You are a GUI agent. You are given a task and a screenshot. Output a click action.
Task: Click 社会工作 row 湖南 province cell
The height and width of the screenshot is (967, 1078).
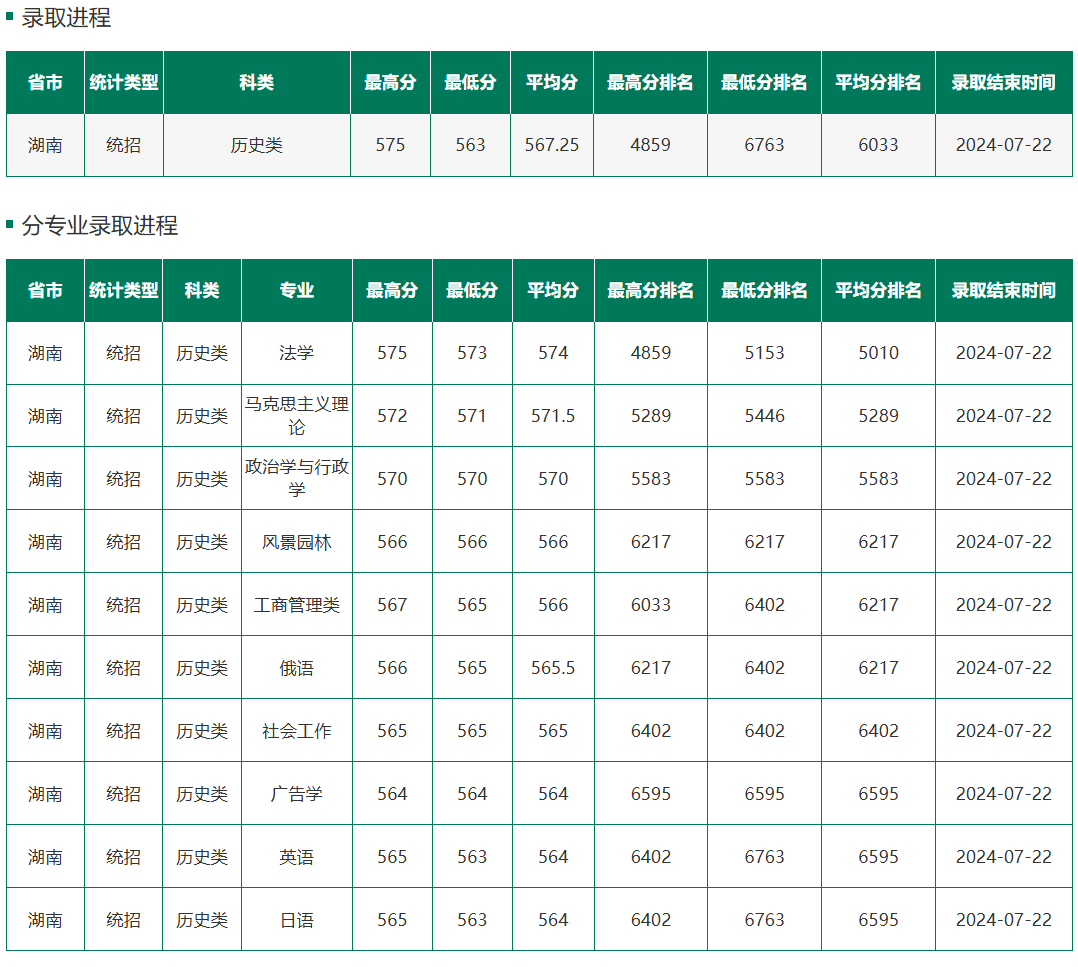click(45, 731)
